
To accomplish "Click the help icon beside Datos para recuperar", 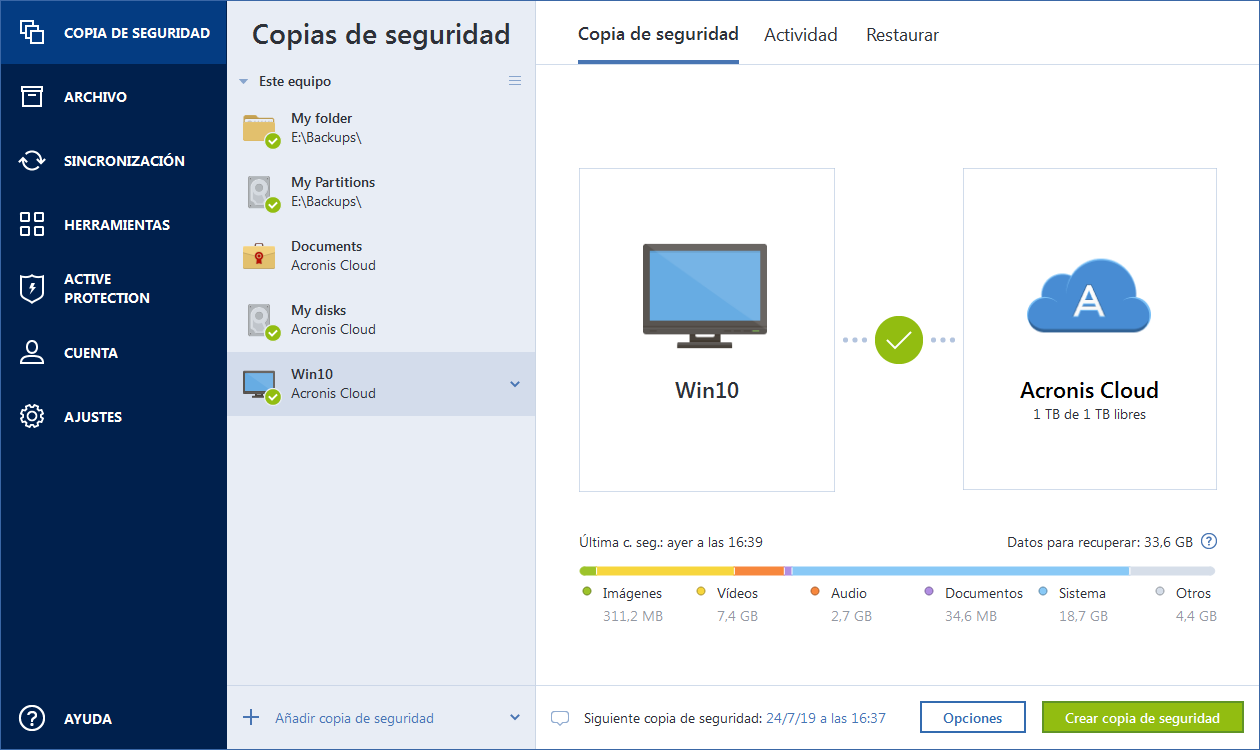I will (x=1209, y=542).
